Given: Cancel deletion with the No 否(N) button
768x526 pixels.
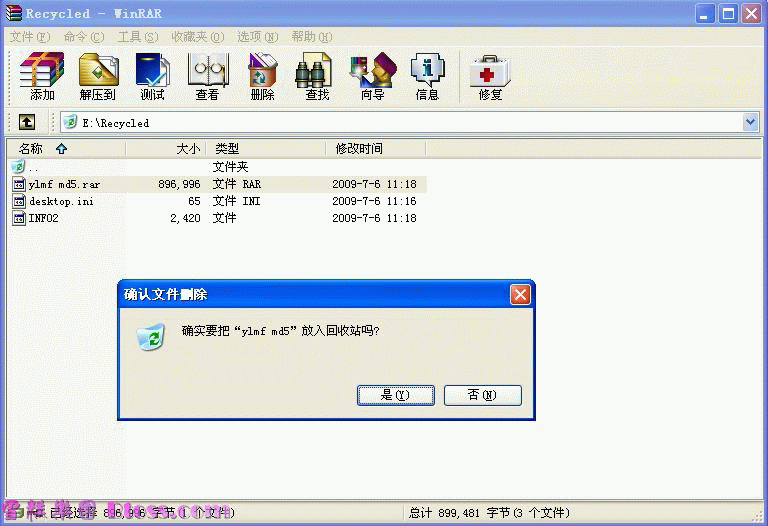Looking at the screenshot, I should click(482, 395).
